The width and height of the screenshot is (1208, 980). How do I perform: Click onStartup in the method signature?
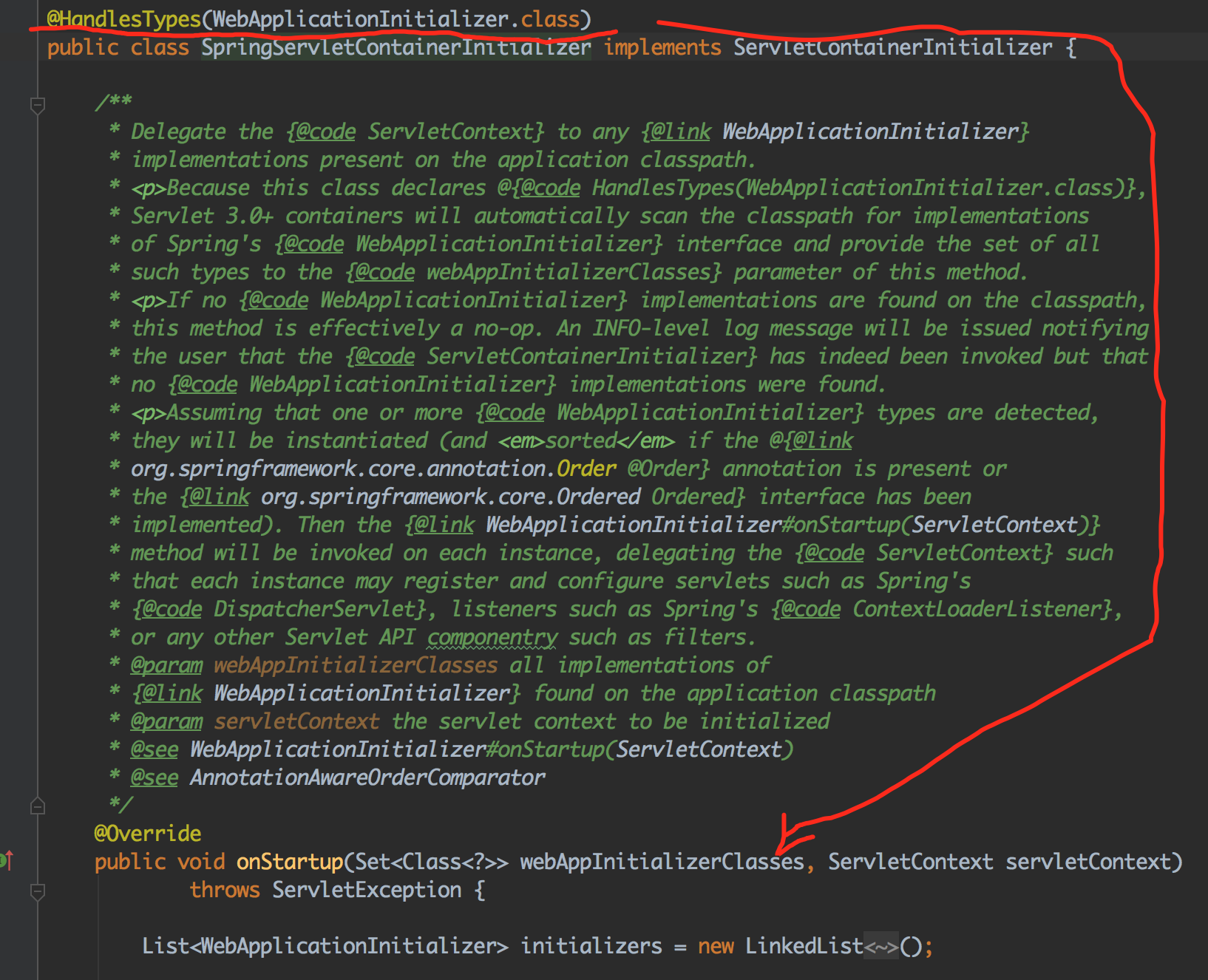click(289, 862)
